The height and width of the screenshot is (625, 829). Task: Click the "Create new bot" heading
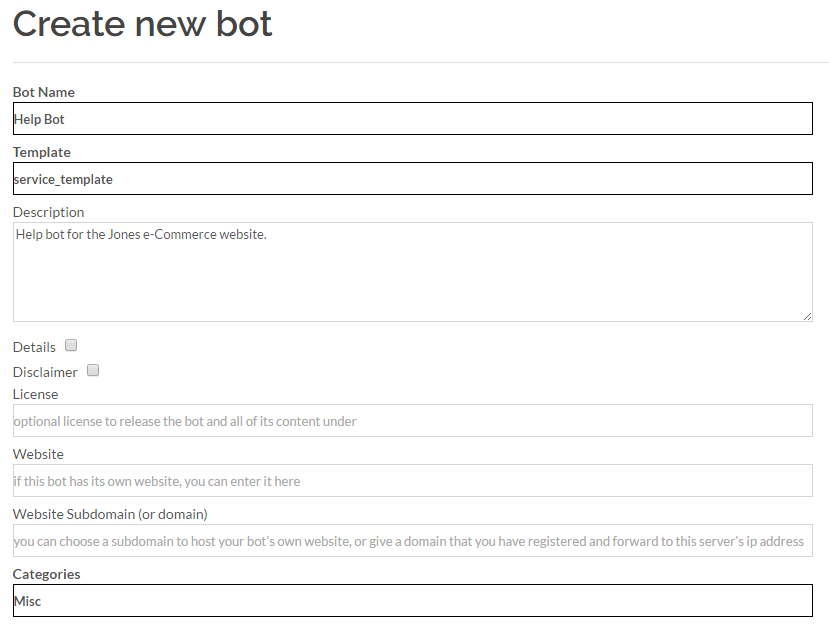(142, 24)
